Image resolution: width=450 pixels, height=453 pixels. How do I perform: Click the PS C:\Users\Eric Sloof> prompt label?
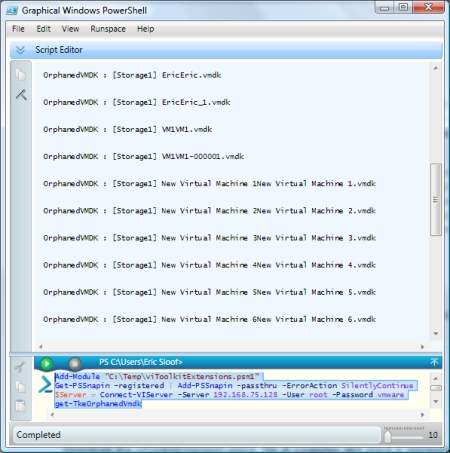tap(141, 362)
